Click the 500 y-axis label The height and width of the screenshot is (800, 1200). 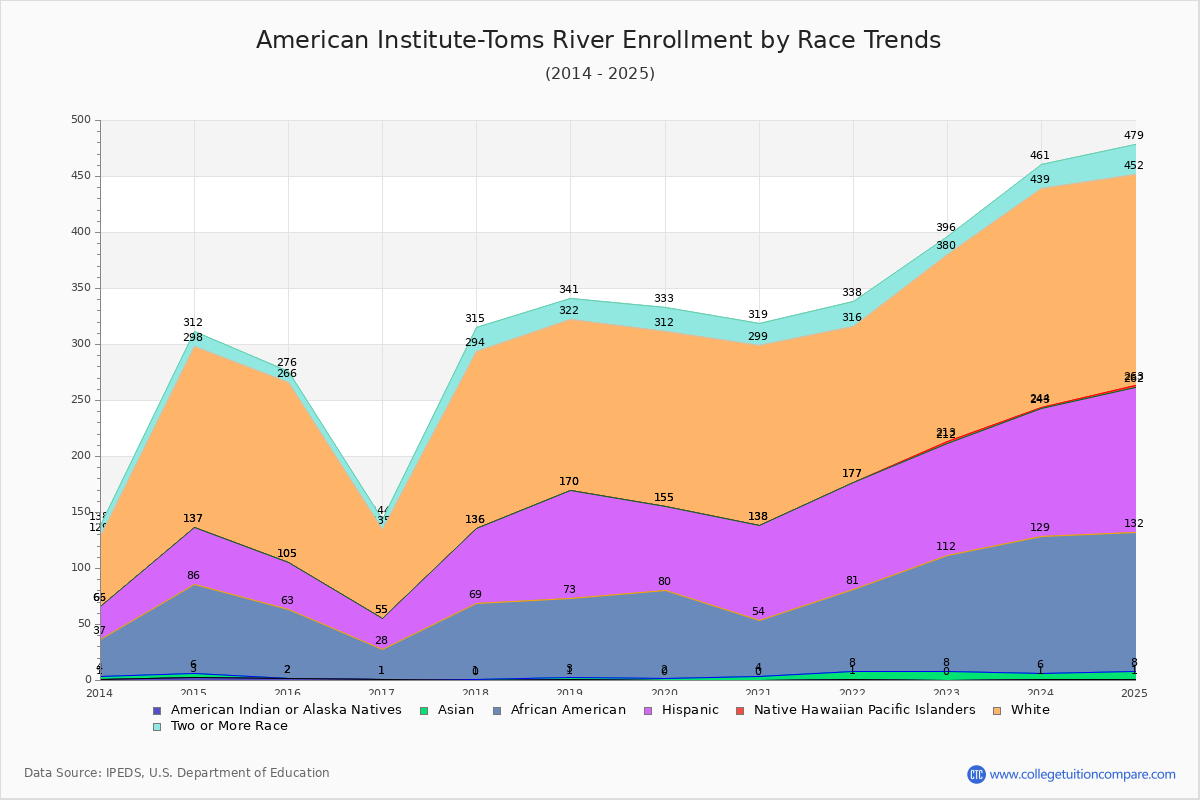tap(81, 120)
